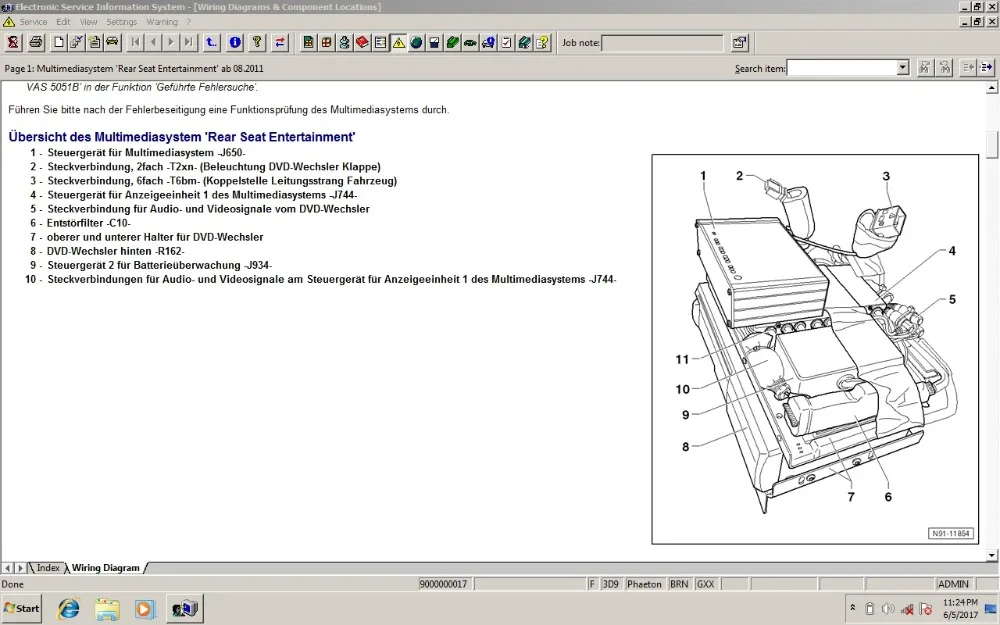Open Internet Explorer from the taskbar

68,609
